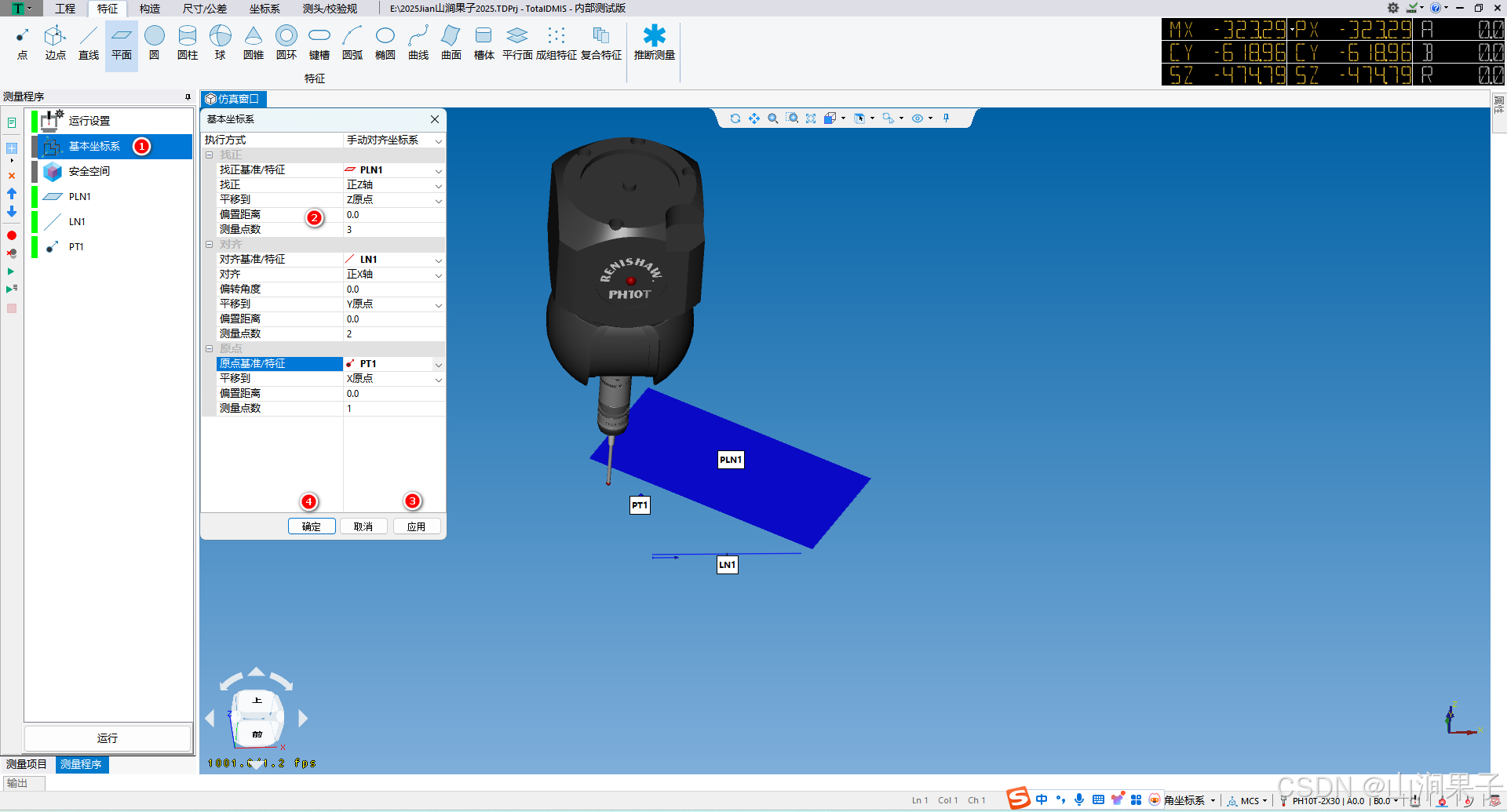Click the 偏转角度 value field
Screen dimensions: 1507x812
click(394, 289)
